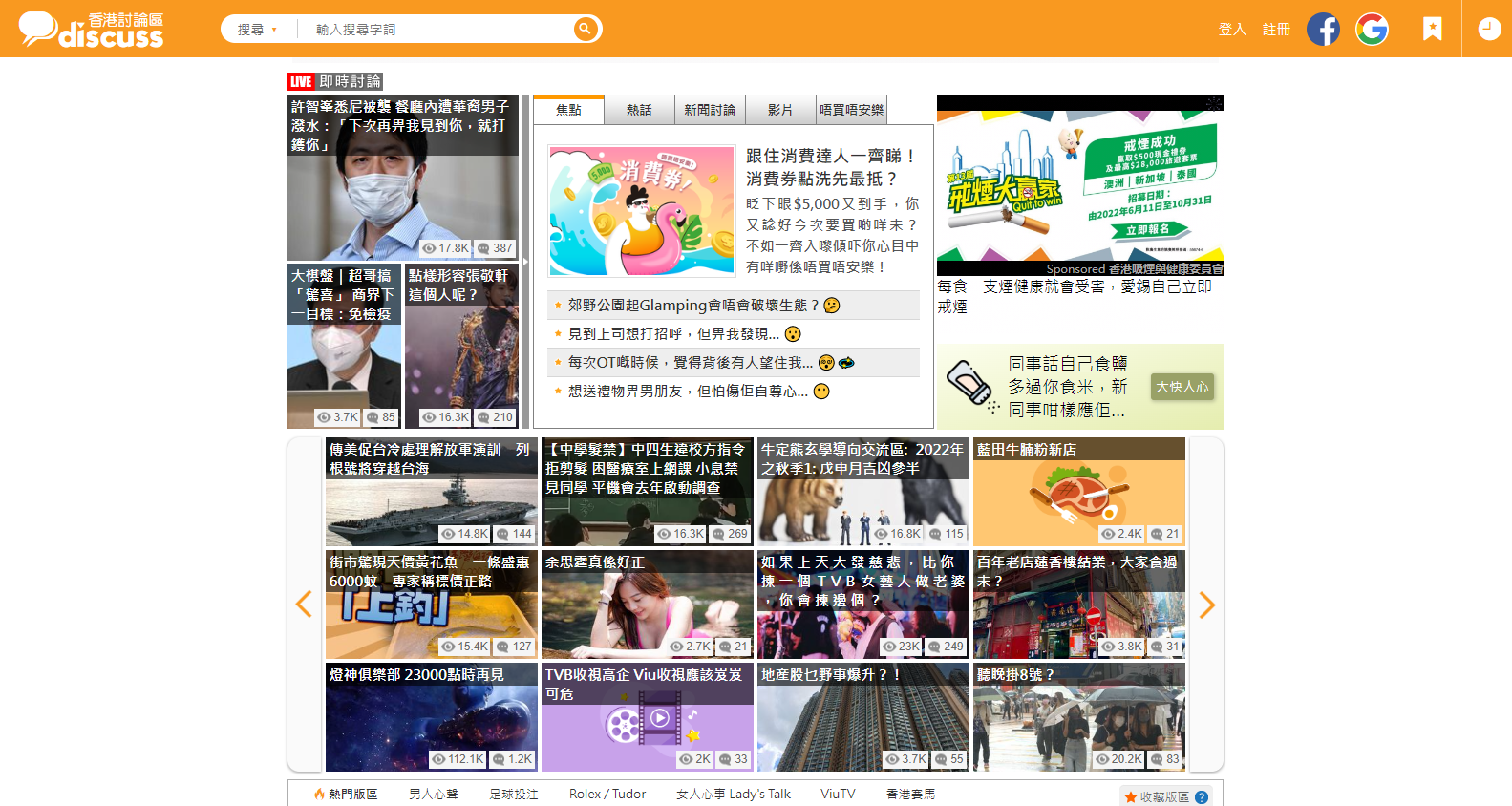
Task: Open the 點樣形容張敬軒 thumbnail
Action: tap(461, 346)
